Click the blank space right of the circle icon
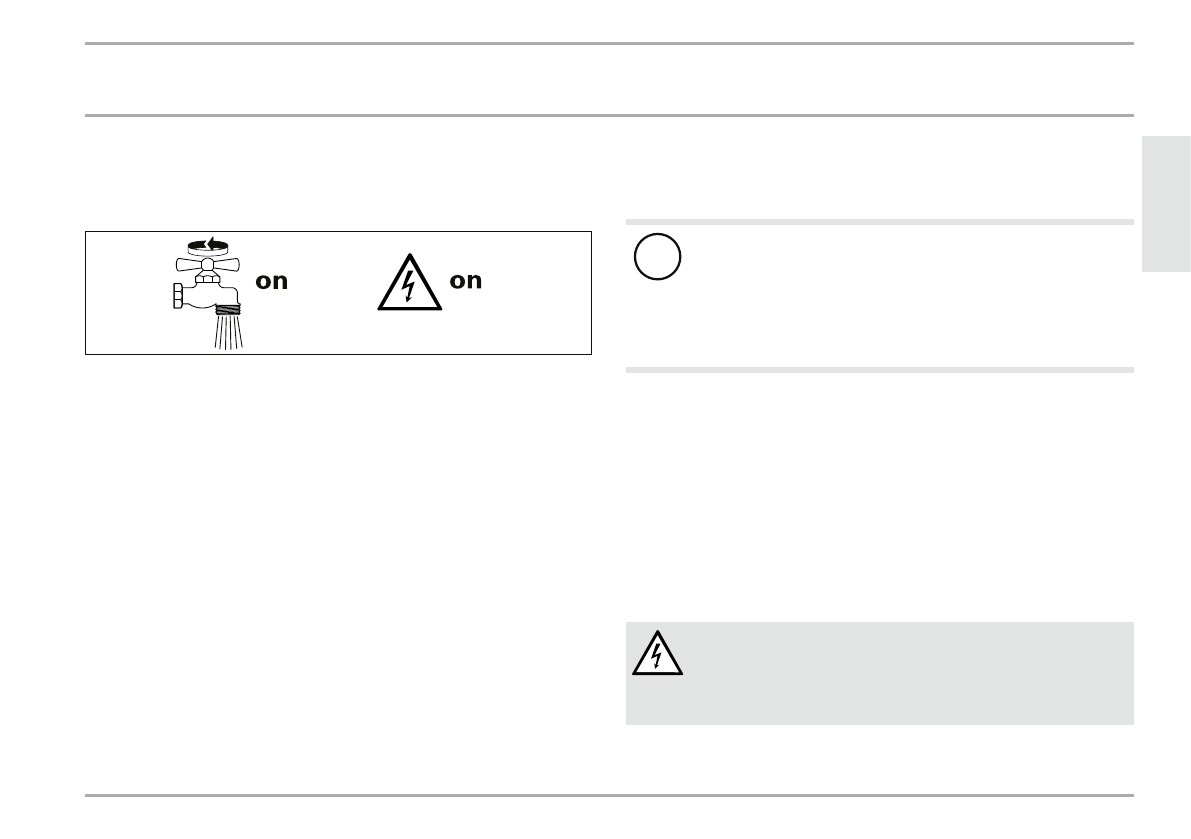 coord(900,290)
